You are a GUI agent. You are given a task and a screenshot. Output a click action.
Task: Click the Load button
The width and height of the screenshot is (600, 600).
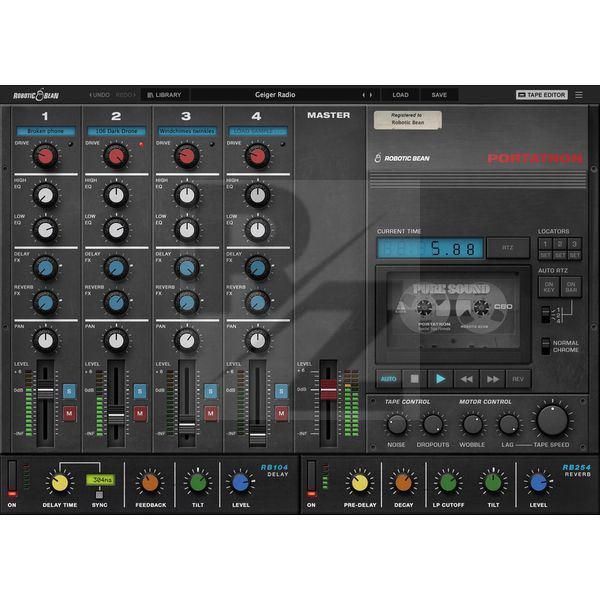(400, 95)
